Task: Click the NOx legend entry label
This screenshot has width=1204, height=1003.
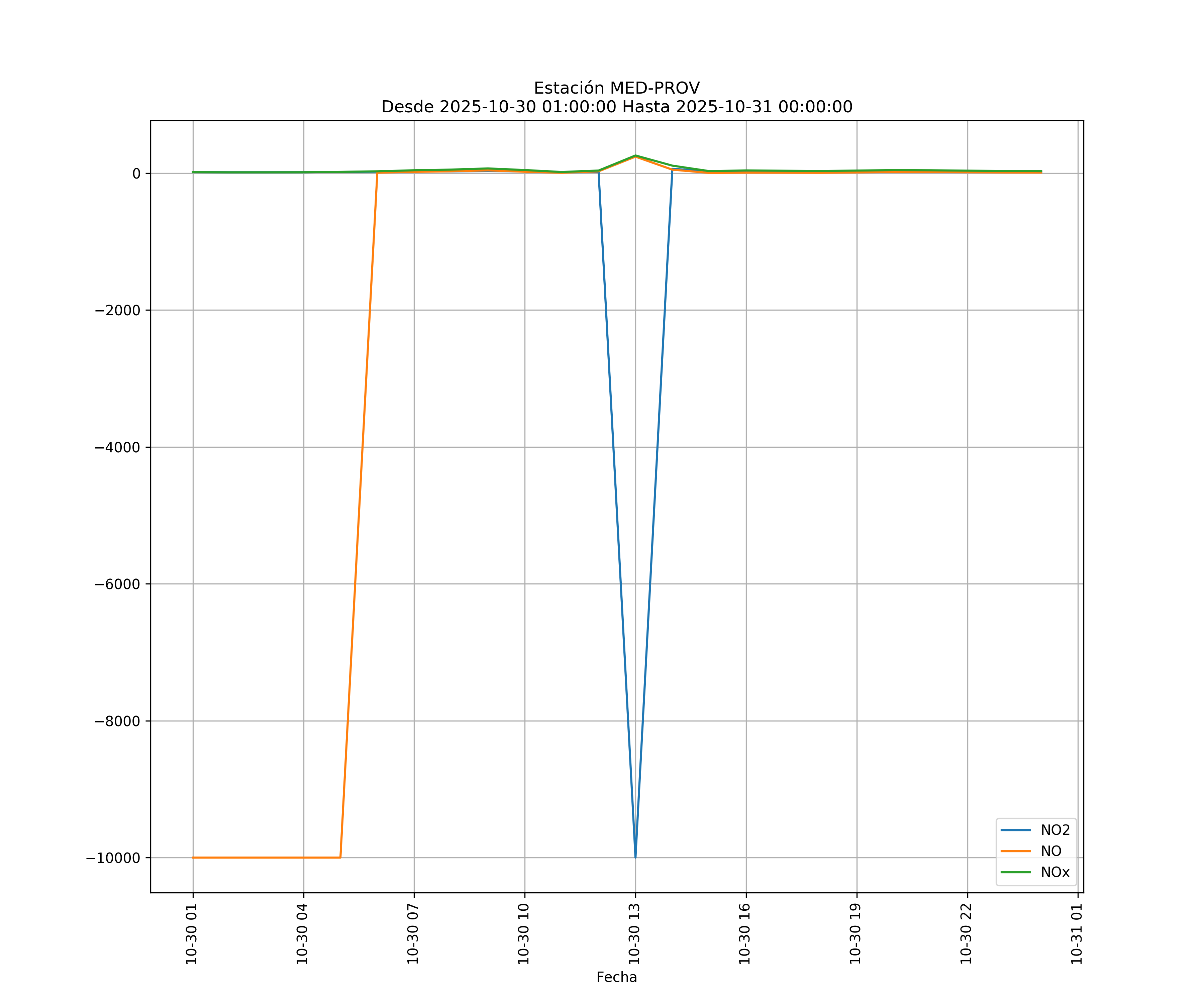Action: click(1055, 872)
